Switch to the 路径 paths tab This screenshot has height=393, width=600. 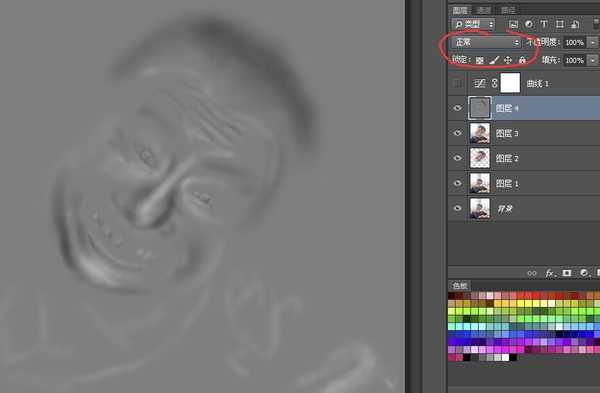(508, 10)
